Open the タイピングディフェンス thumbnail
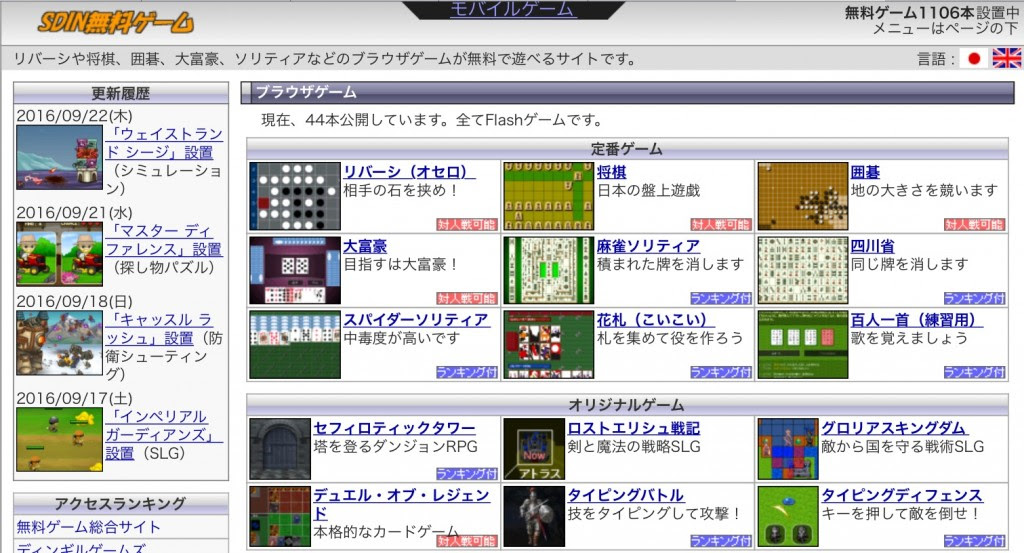The height and width of the screenshot is (553, 1024). (788, 516)
